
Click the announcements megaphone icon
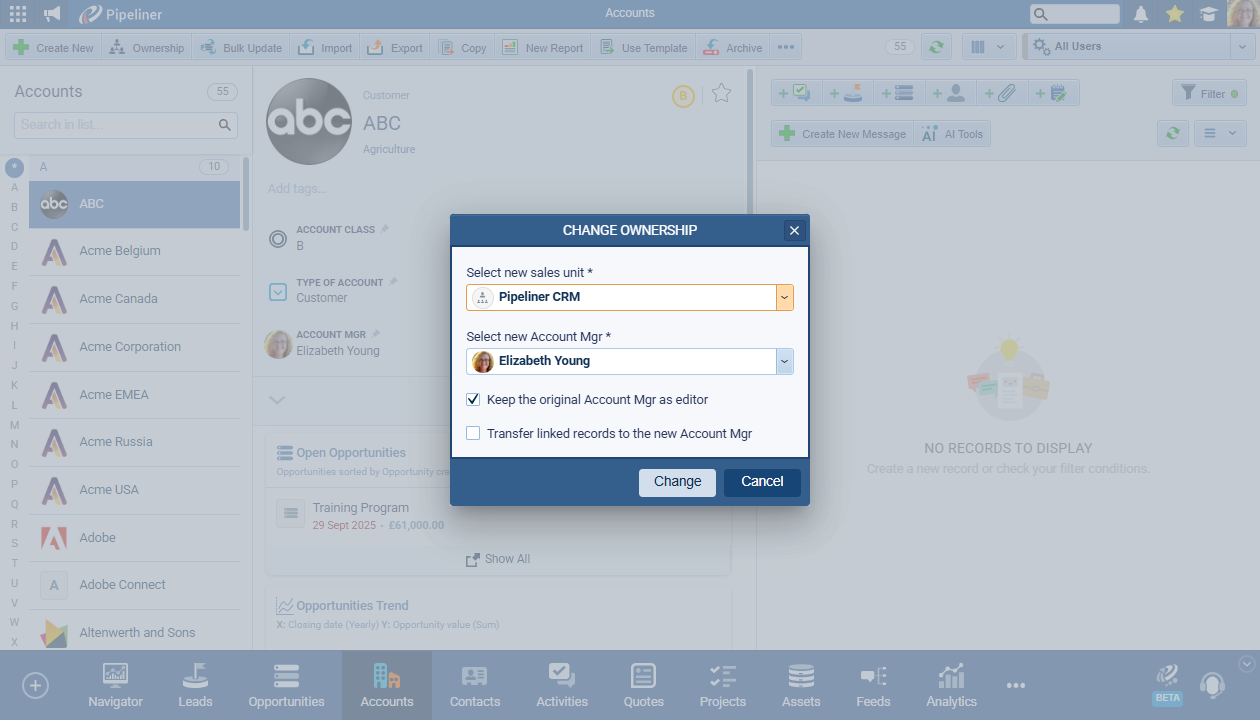pos(52,14)
